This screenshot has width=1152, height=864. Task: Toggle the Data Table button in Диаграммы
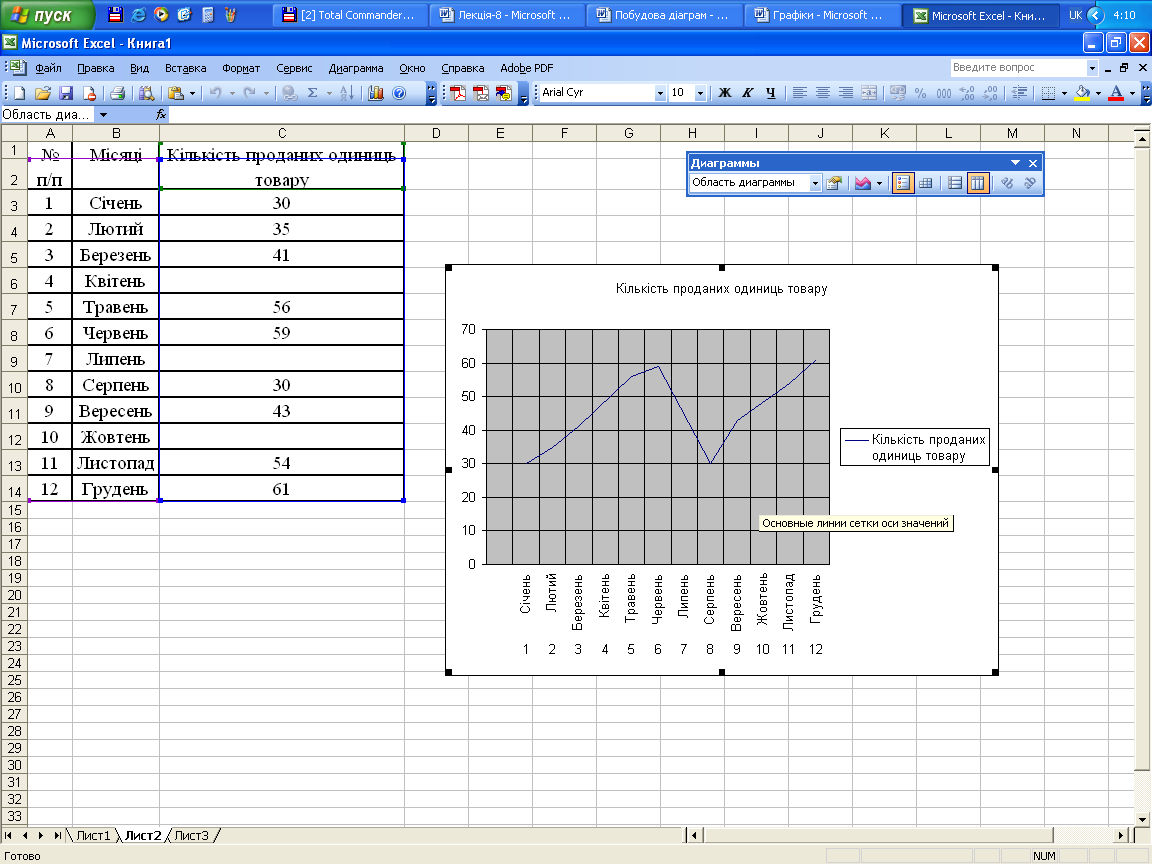(x=926, y=183)
